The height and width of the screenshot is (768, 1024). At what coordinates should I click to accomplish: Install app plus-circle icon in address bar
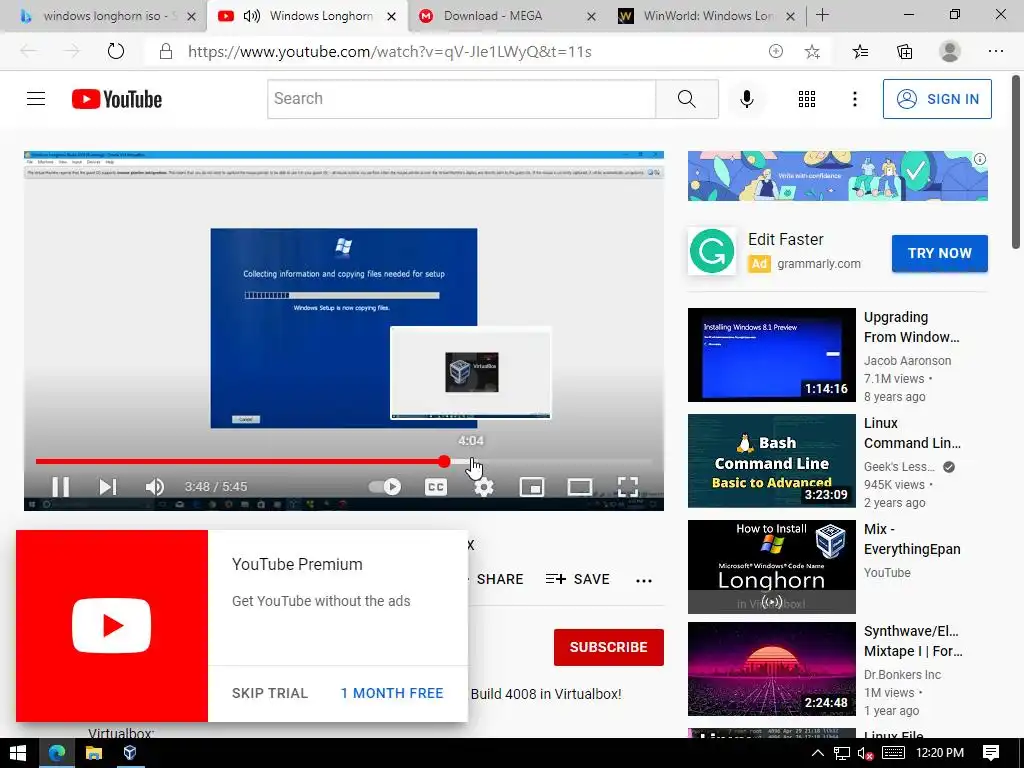(775, 51)
